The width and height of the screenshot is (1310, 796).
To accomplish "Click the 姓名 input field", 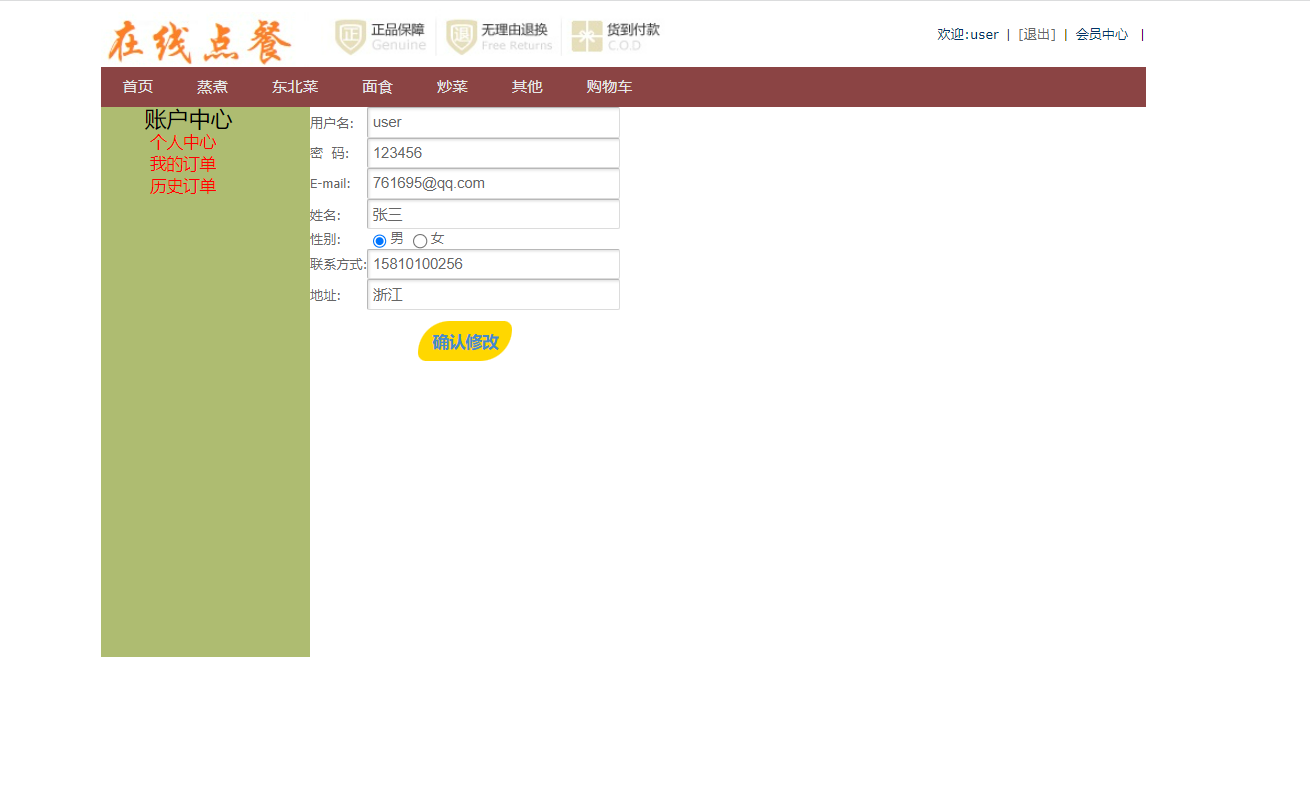I will click(x=493, y=214).
